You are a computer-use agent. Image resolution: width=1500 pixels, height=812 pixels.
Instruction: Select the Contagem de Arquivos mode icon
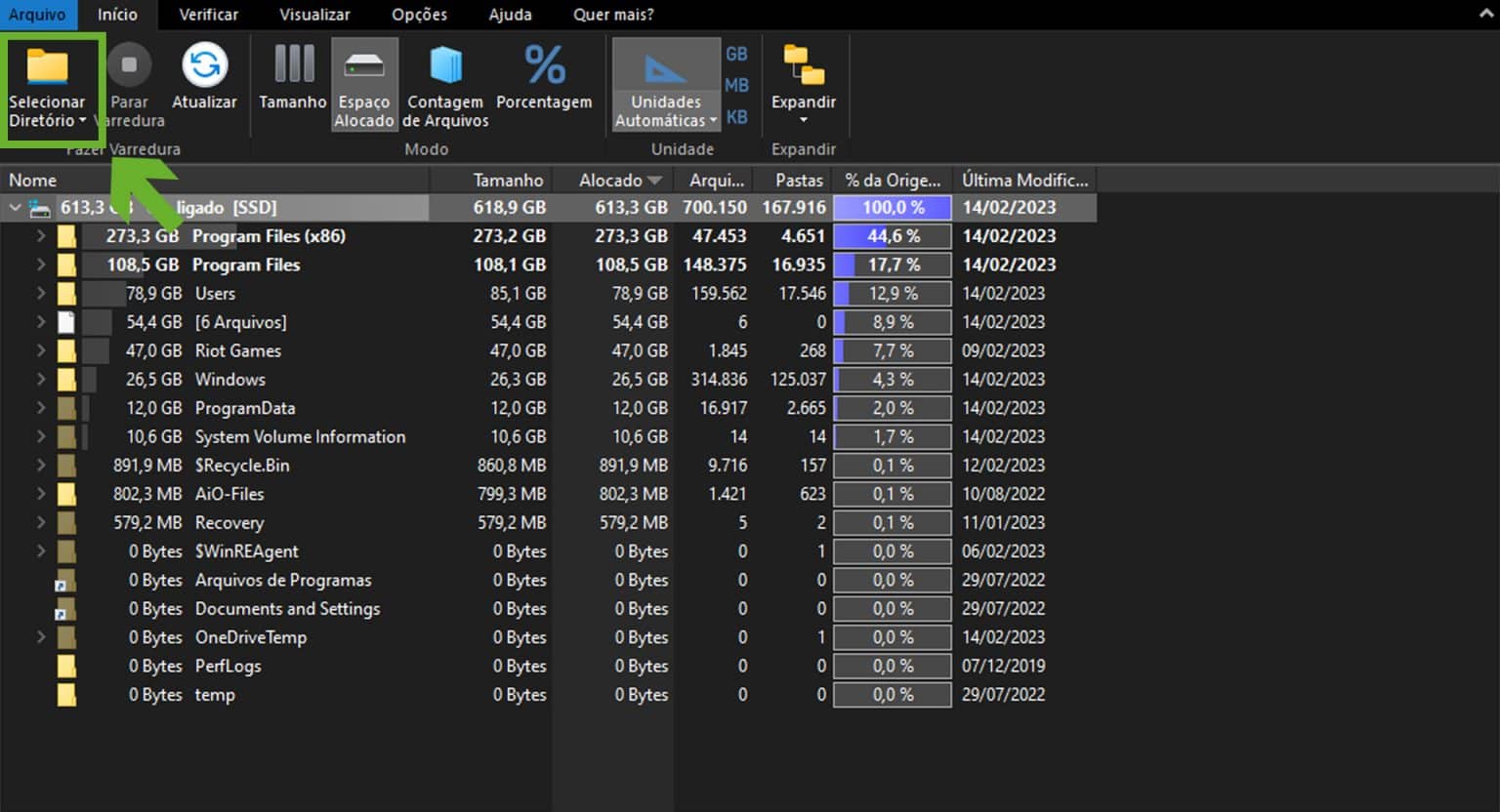pyautogui.click(x=445, y=65)
